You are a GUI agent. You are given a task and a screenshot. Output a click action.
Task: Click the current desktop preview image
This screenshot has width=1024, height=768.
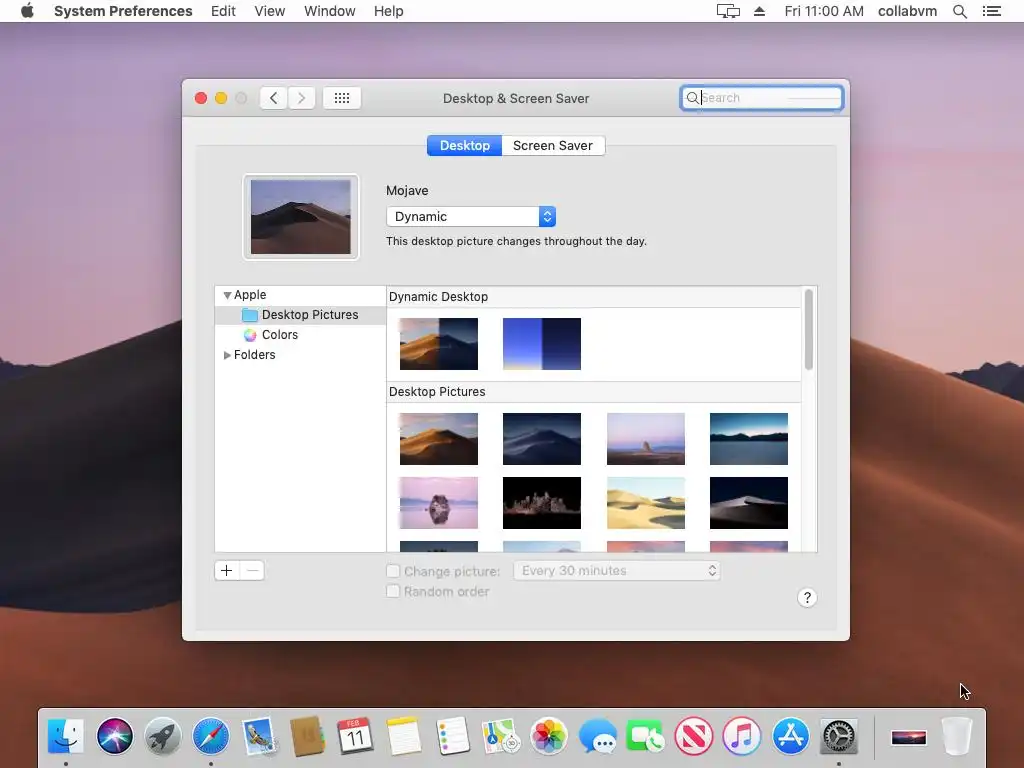(x=301, y=217)
